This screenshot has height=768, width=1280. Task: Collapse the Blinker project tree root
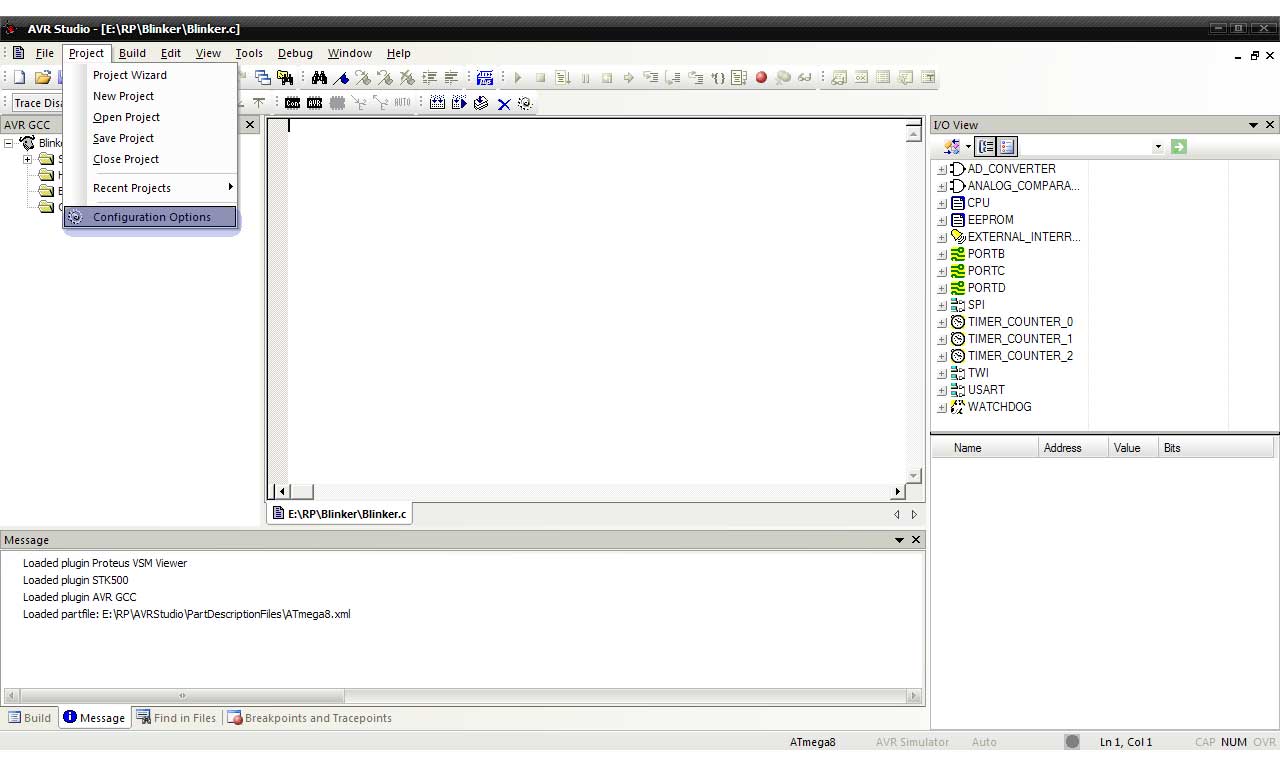click(x=9, y=144)
